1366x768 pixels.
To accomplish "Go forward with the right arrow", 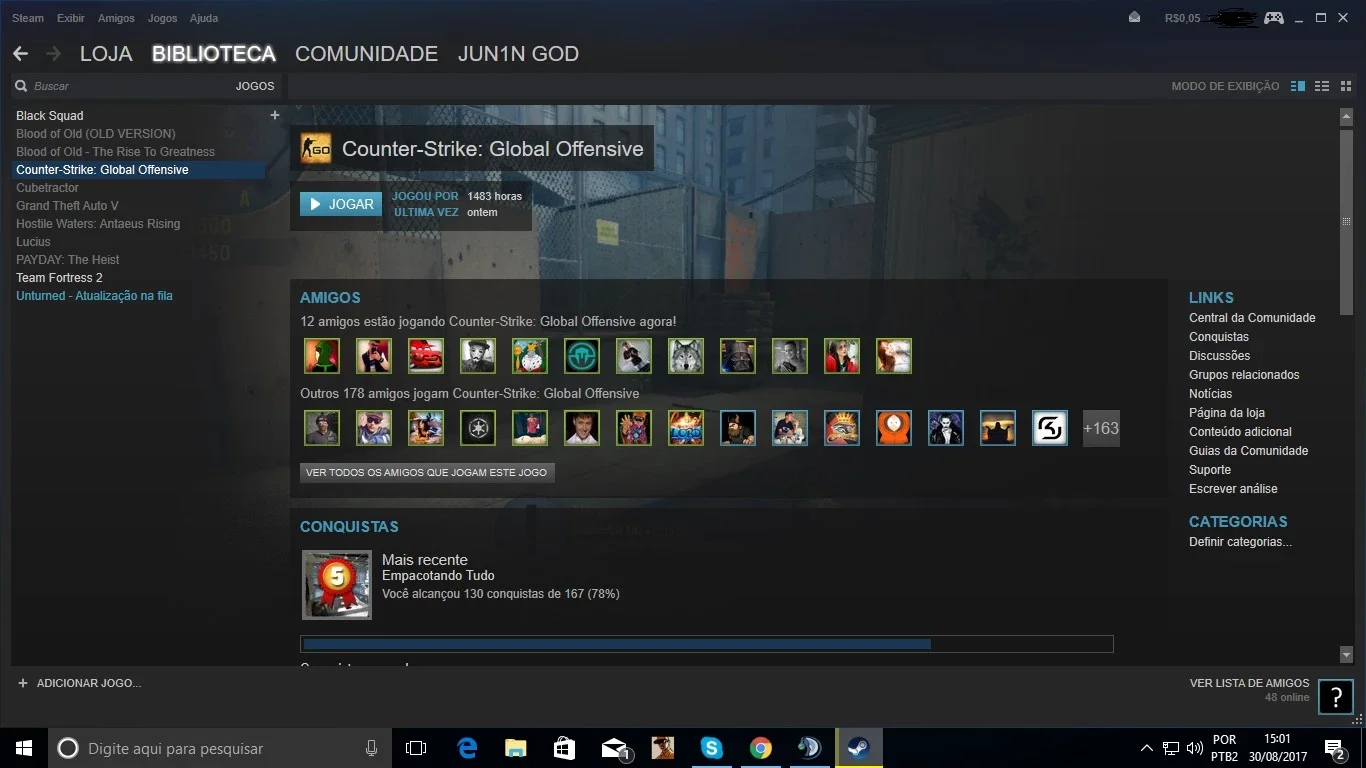I will [x=53, y=54].
